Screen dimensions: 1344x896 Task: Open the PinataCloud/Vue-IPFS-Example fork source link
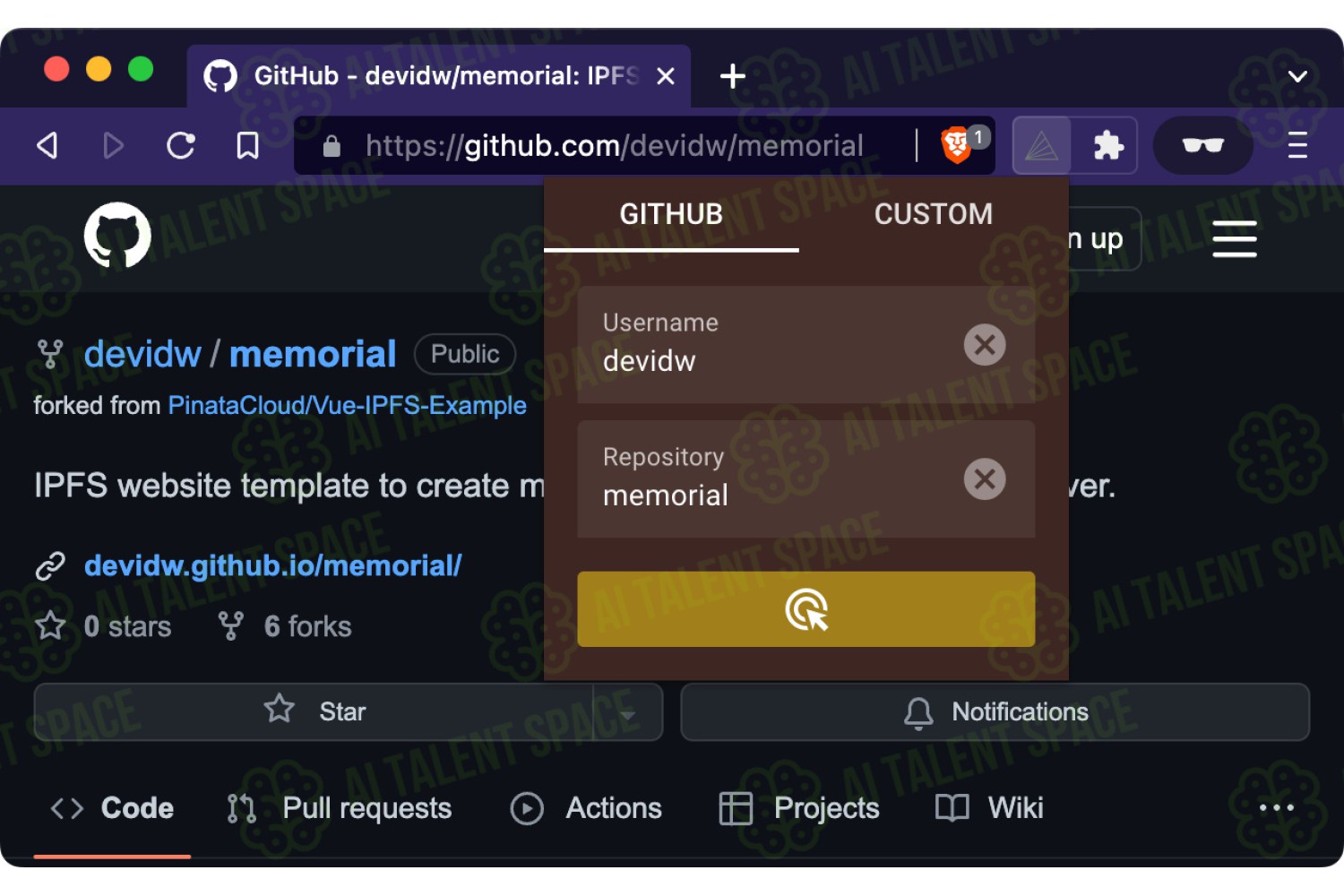point(348,405)
